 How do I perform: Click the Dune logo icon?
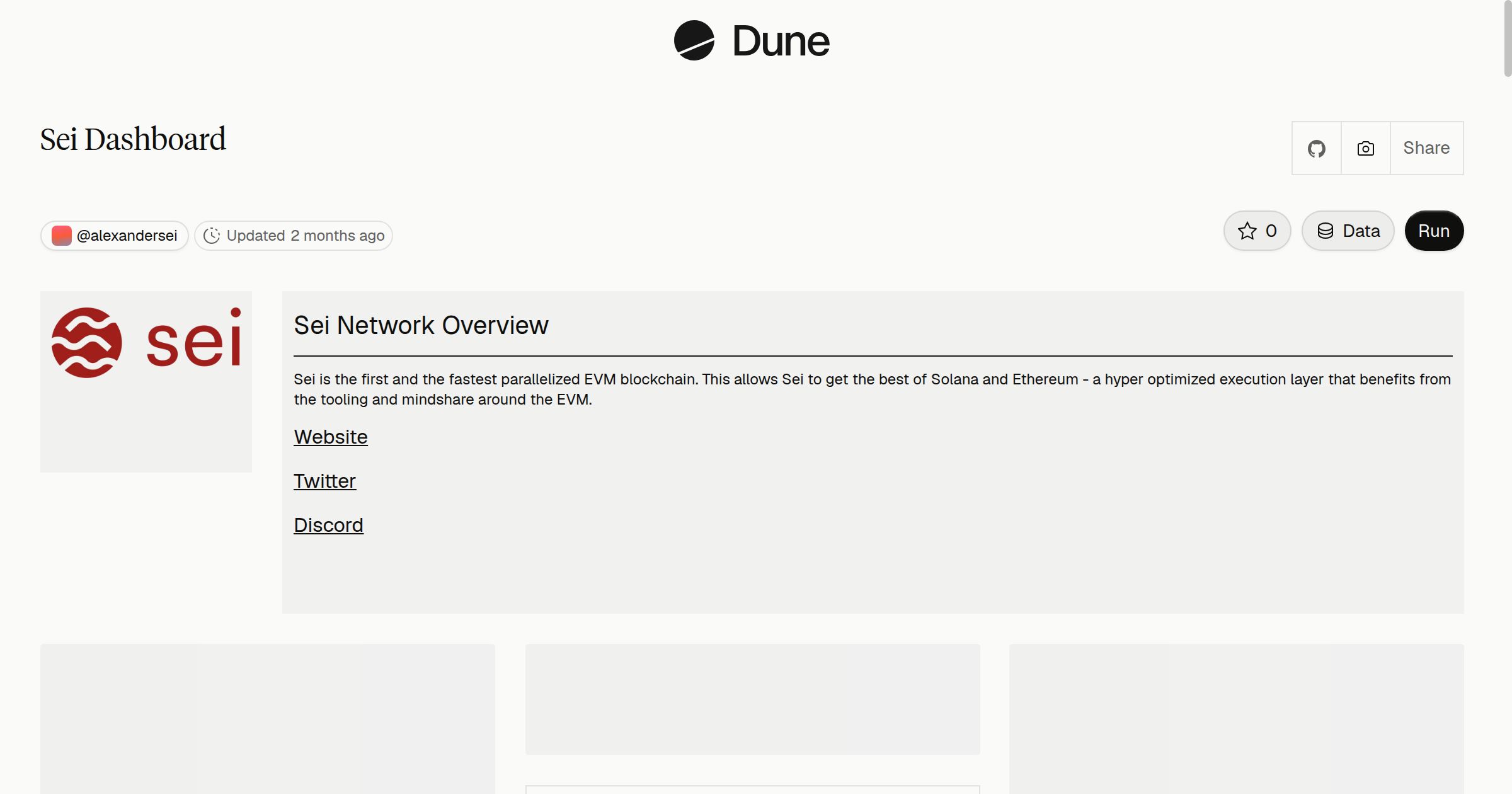[694, 40]
